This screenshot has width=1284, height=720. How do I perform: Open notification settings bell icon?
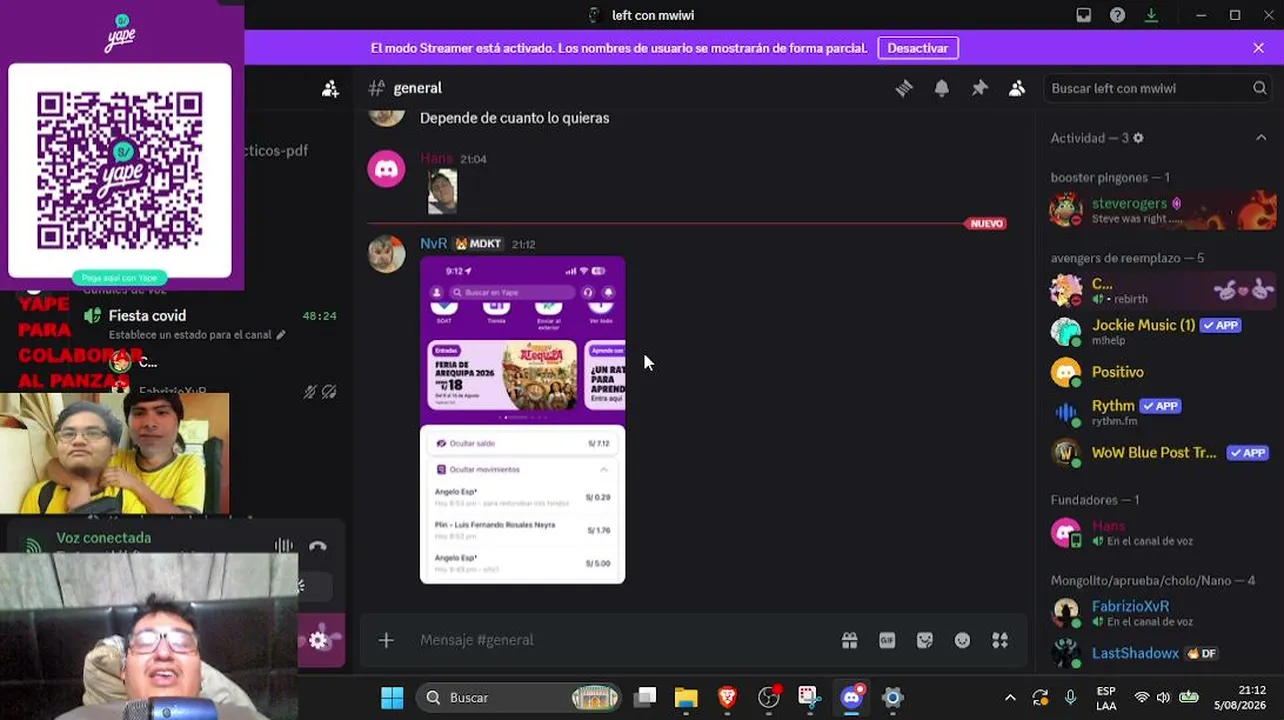[x=942, y=88]
